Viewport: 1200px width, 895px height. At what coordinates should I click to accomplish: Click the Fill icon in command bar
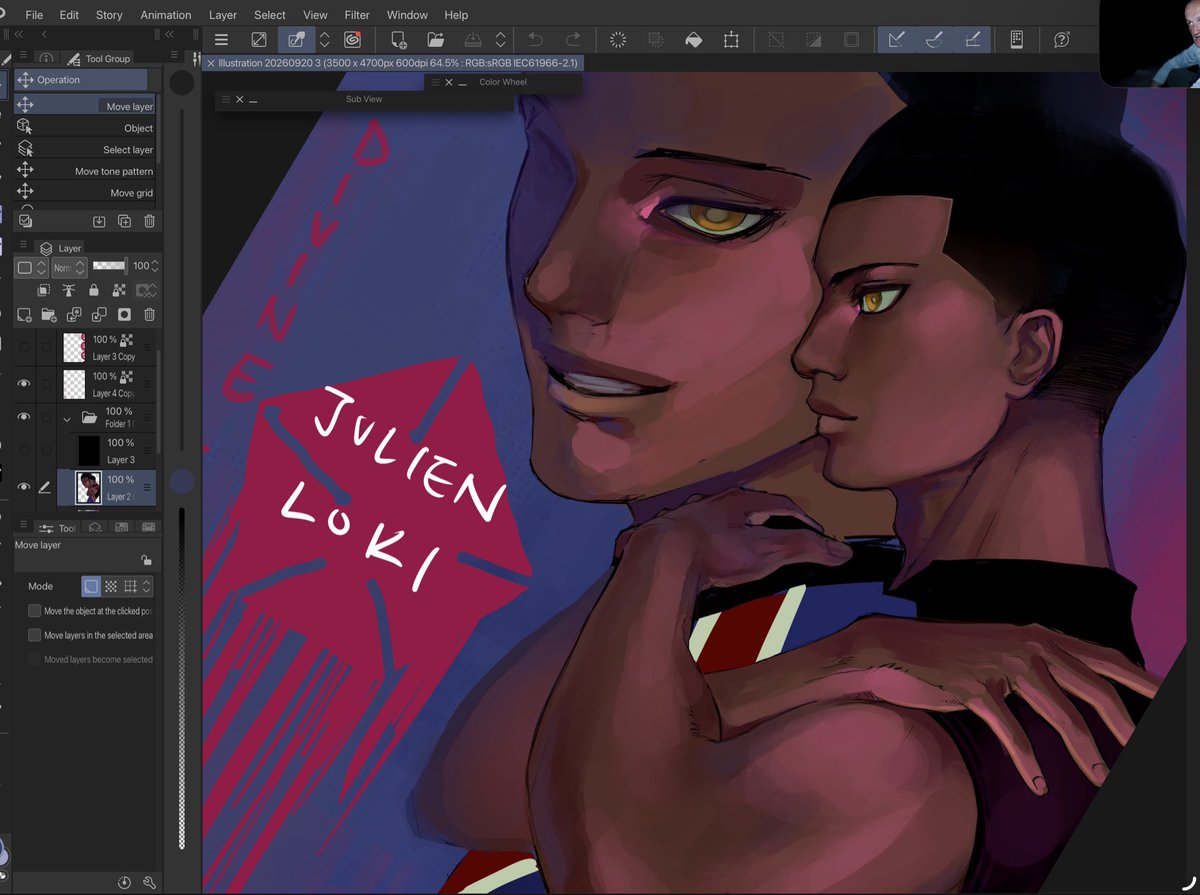pyautogui.click(x=693, y=40)
